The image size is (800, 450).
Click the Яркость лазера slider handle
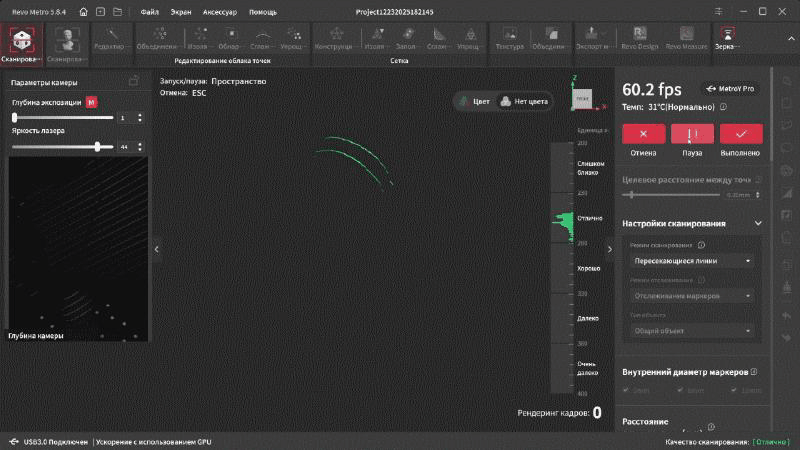tap(98, 146)
